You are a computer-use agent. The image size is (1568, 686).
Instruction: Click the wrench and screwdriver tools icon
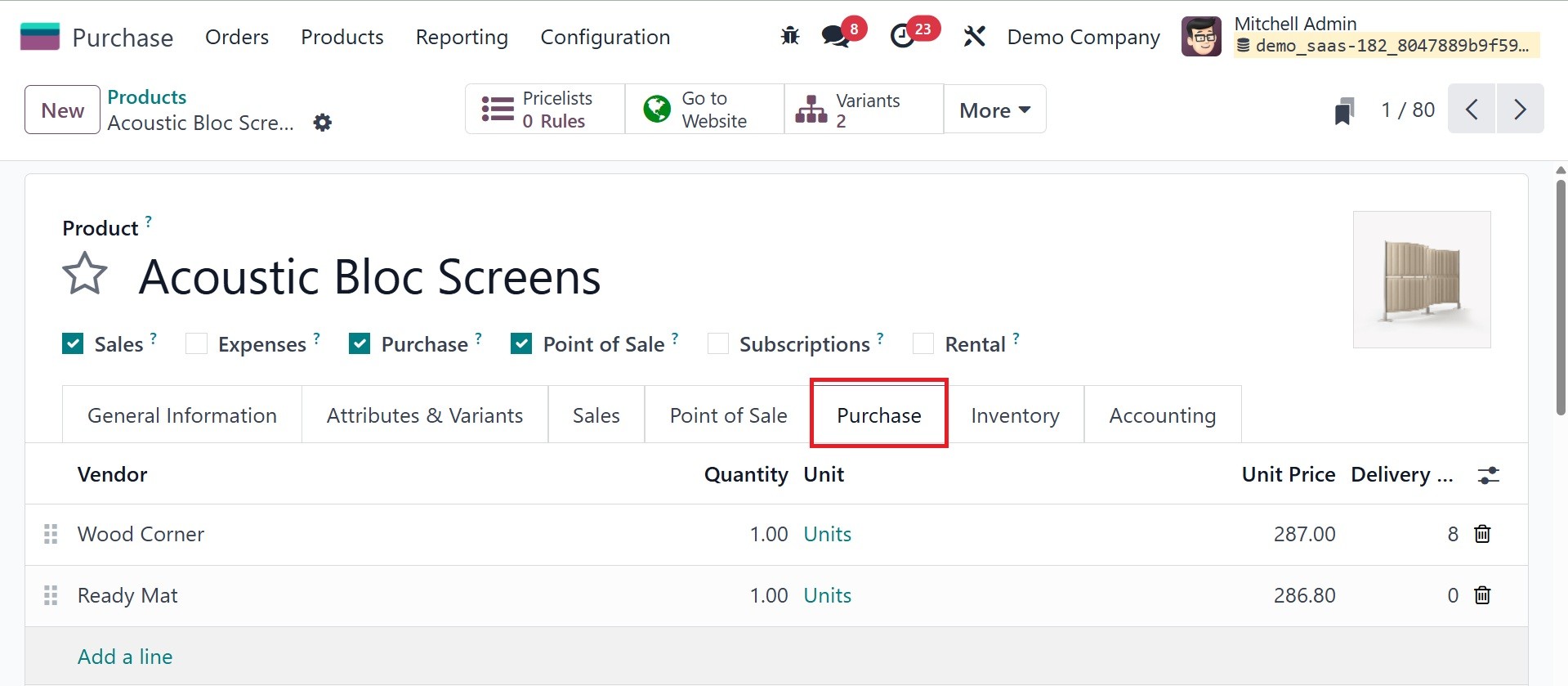(974, 37)
